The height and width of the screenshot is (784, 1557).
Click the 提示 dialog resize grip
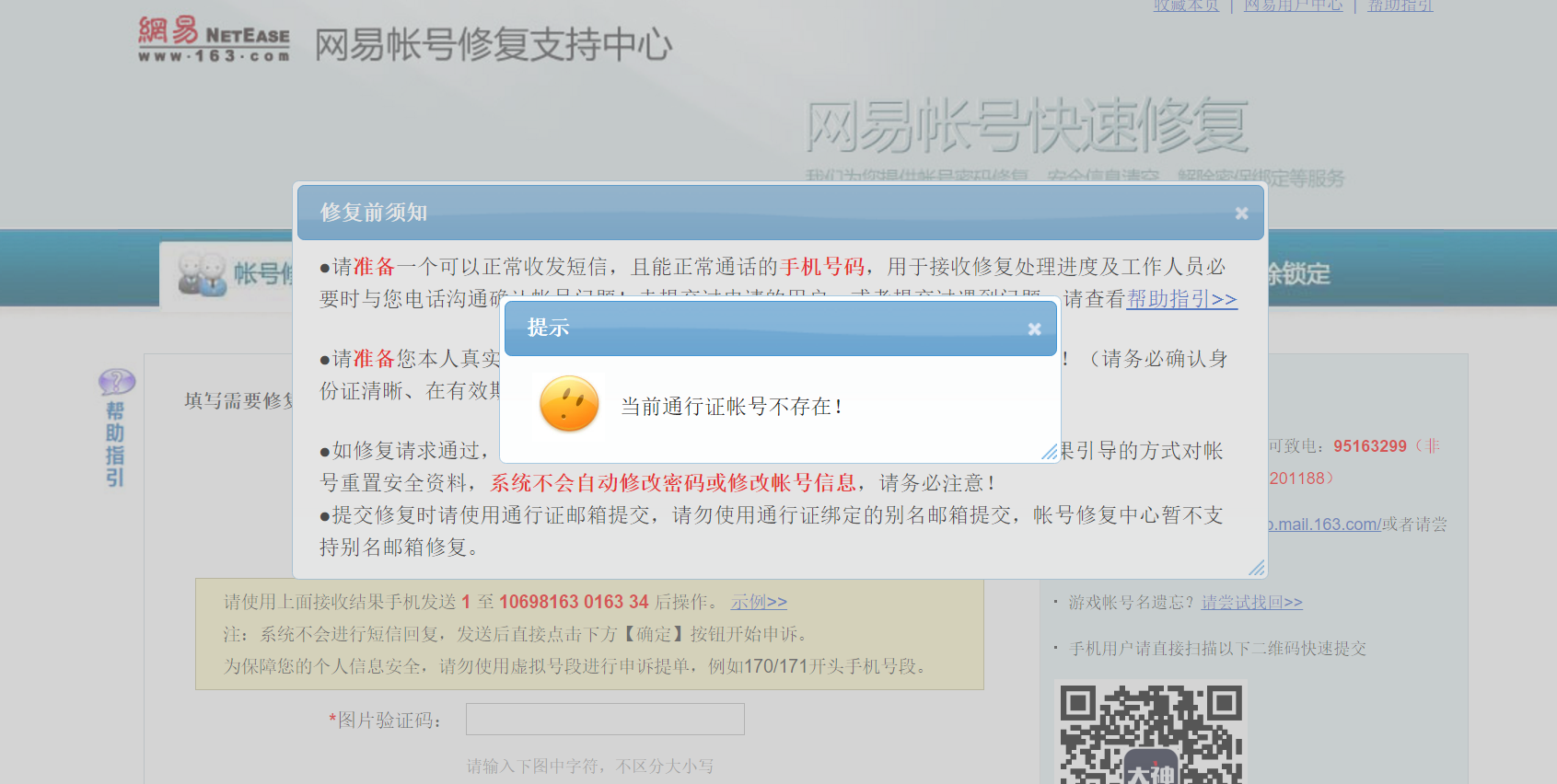click(1050, 452)
